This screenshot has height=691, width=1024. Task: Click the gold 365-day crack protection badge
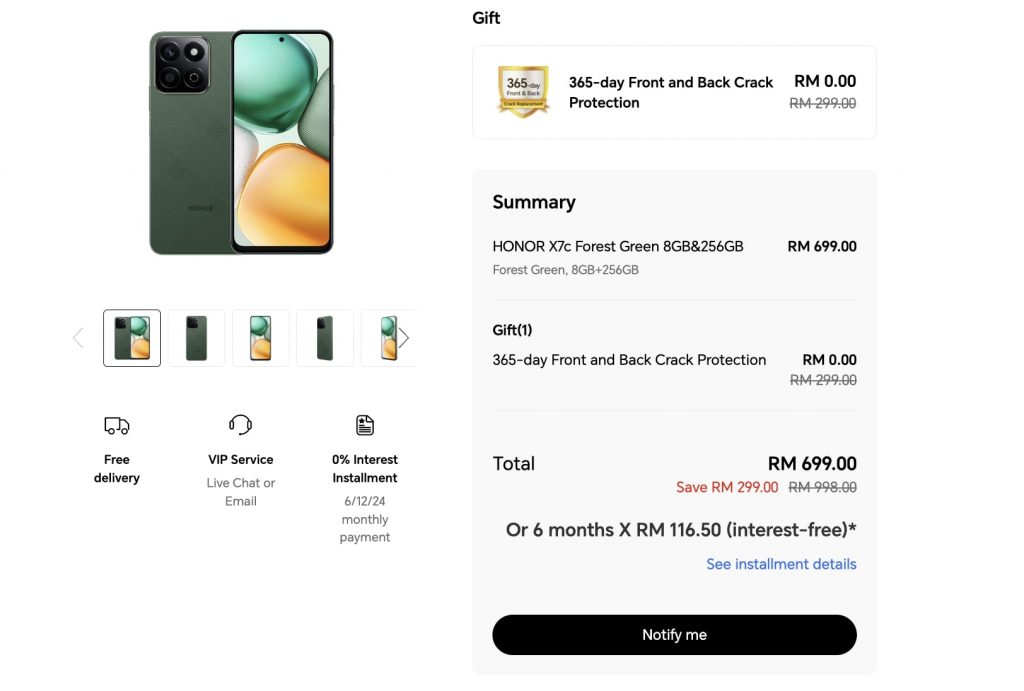[523, 91]
